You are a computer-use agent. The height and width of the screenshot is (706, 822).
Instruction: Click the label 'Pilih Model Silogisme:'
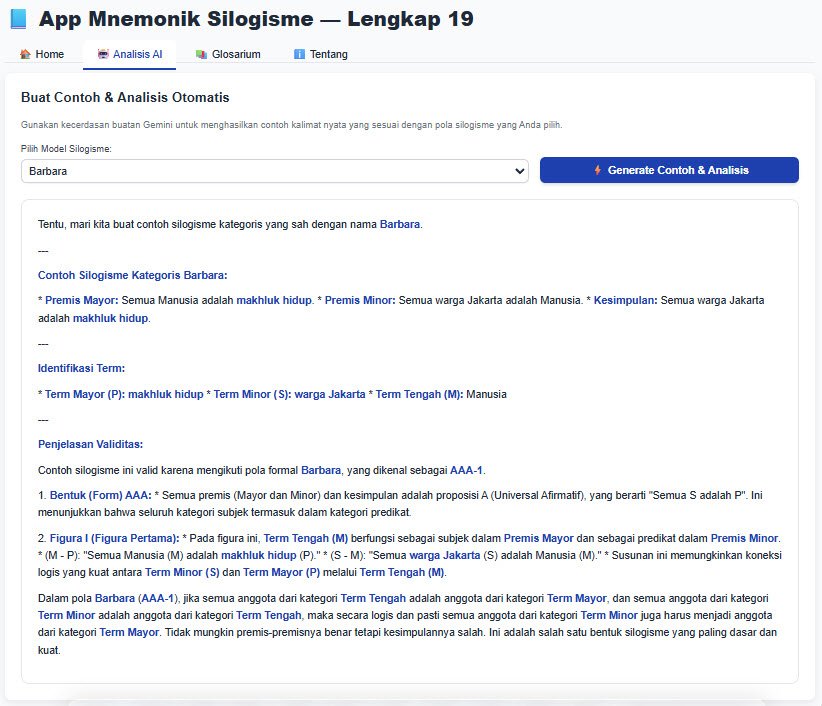[x=66, y=149]
